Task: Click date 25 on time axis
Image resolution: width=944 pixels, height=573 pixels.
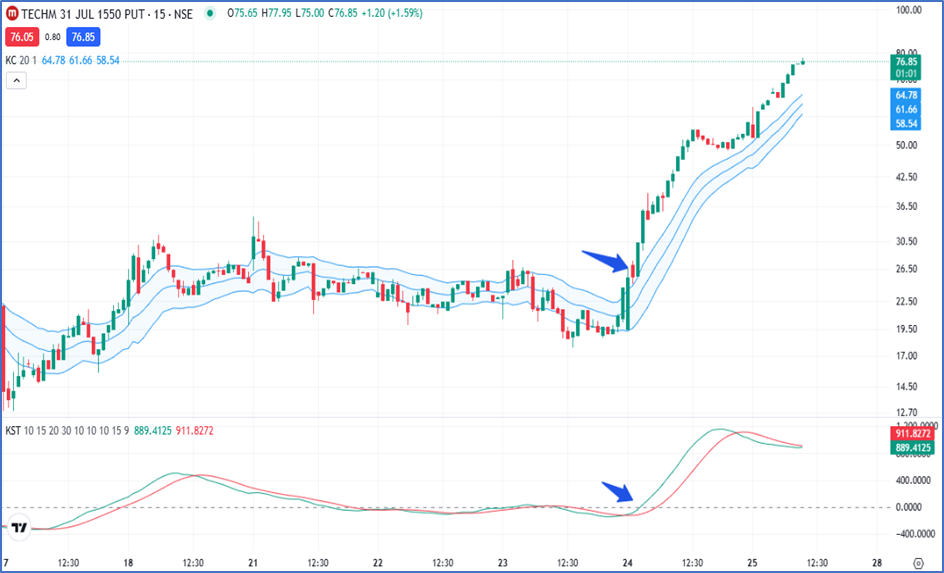Action: pyautogui.click(x=752, y=563)
